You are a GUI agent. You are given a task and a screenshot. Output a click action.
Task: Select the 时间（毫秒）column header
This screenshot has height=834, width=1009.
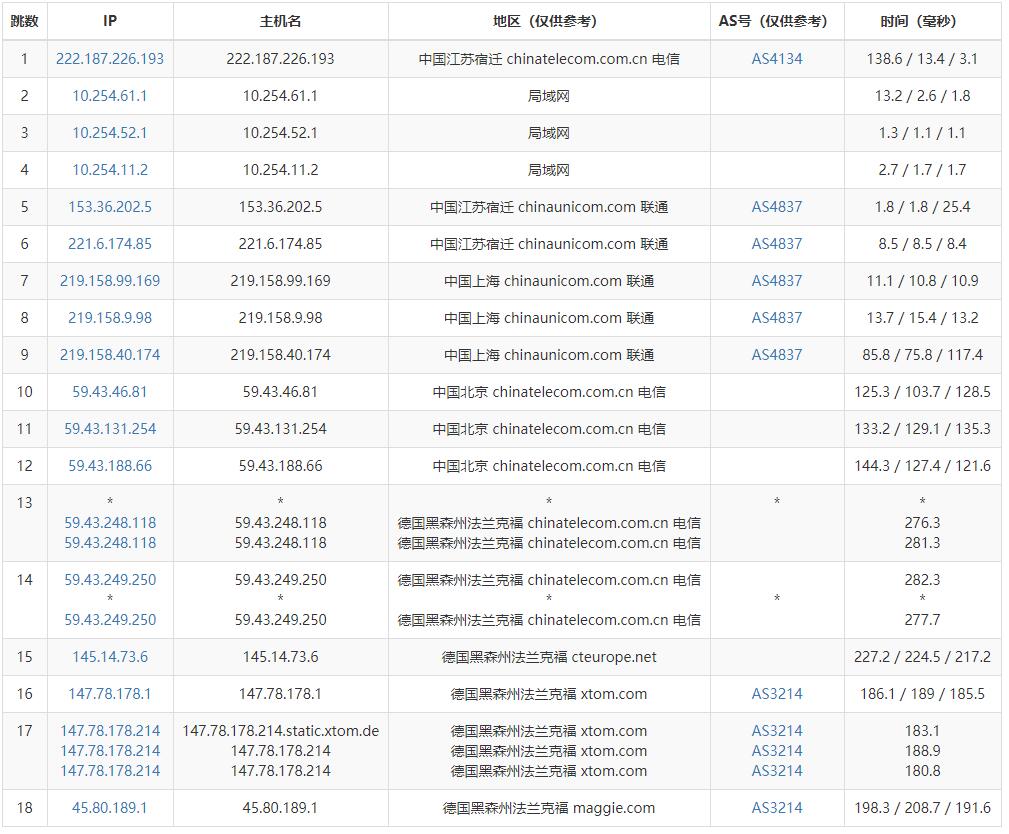pos(923,21)
